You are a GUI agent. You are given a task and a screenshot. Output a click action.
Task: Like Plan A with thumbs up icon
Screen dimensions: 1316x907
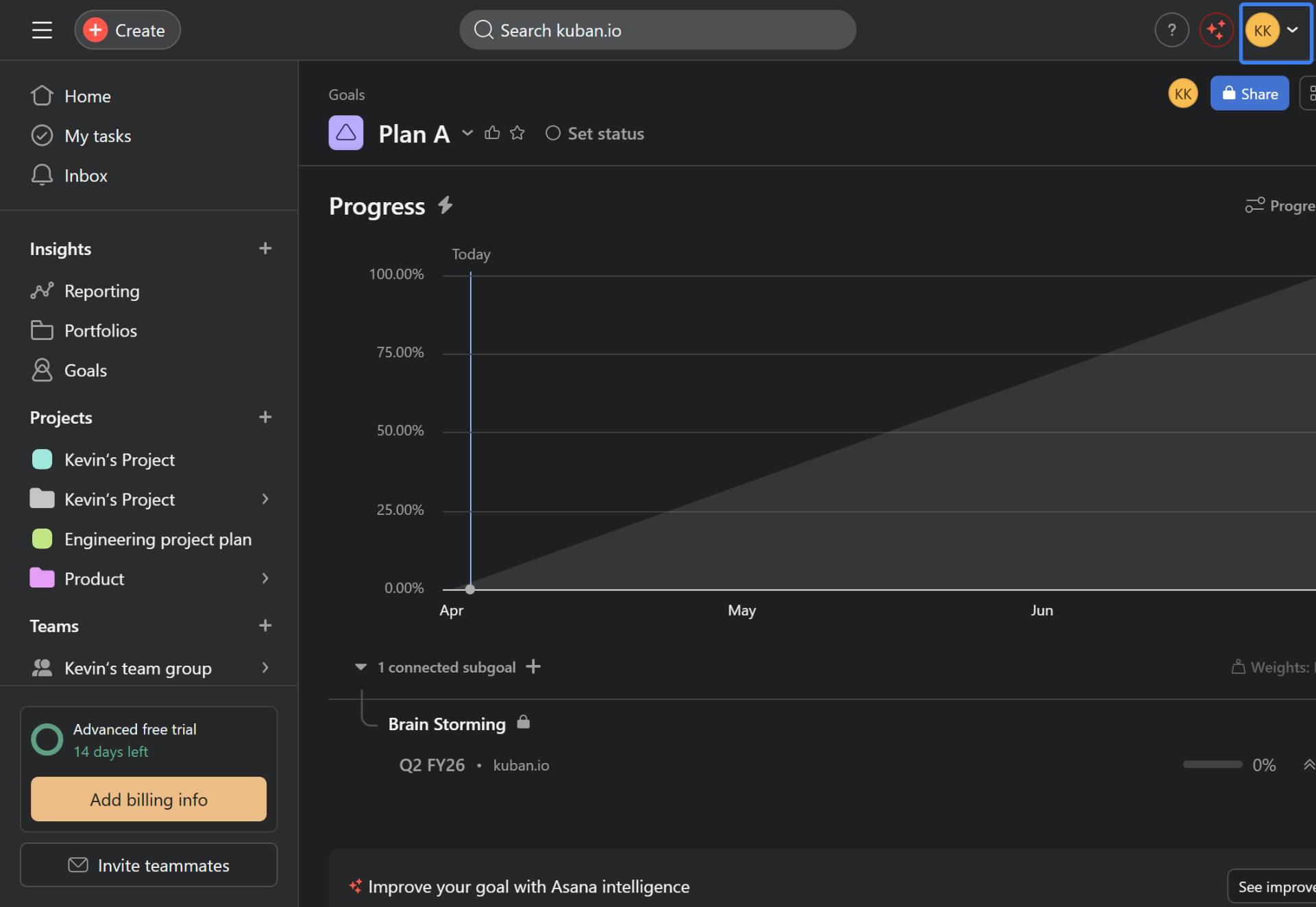(492, 133)
